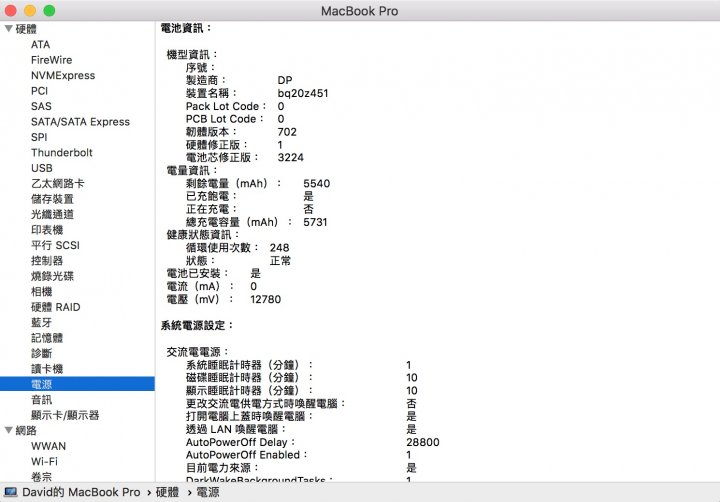Open the 相機 camera entry

coord(41,292)
